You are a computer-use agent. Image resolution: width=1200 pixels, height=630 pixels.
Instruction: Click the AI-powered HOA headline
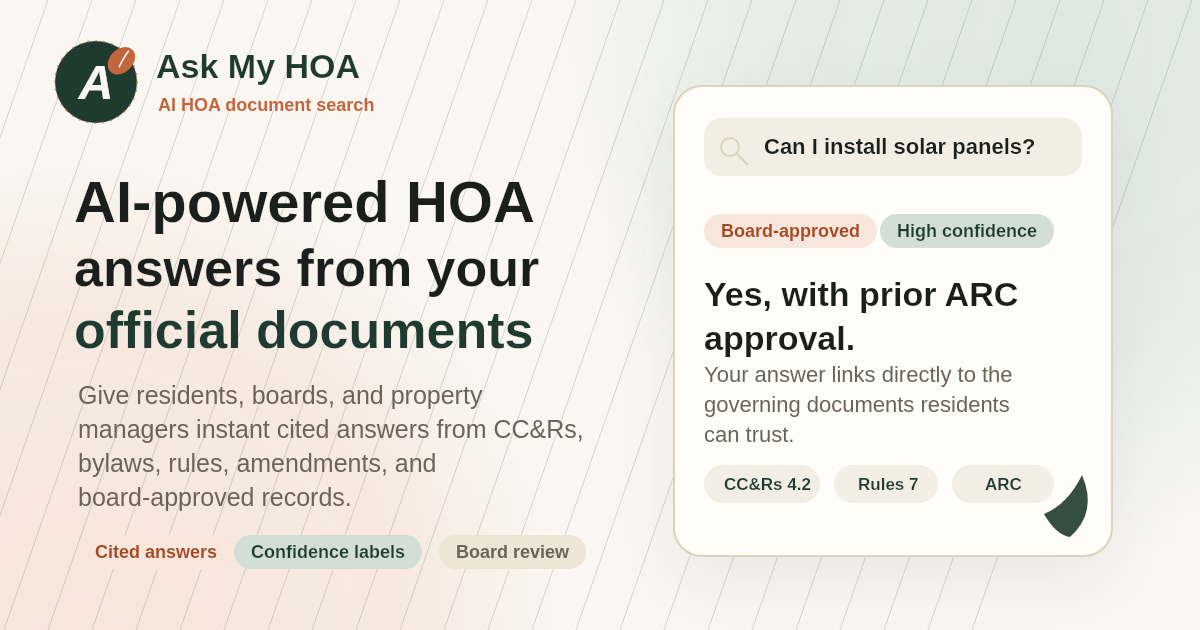tap(304, 202)
